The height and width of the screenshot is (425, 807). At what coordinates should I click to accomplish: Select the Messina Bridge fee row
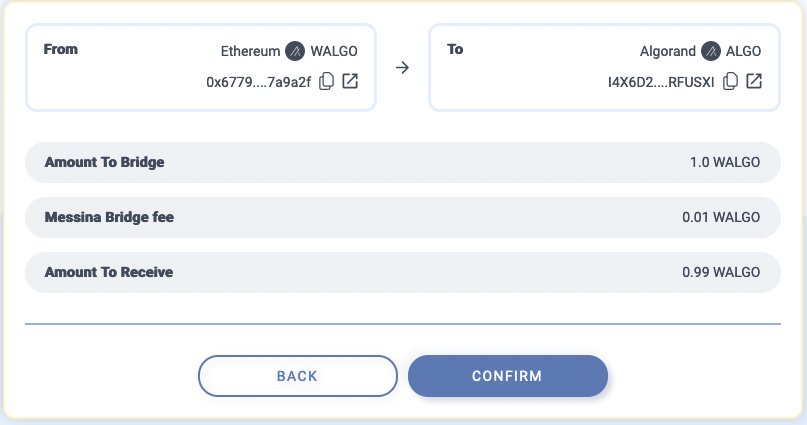point(403,217)
